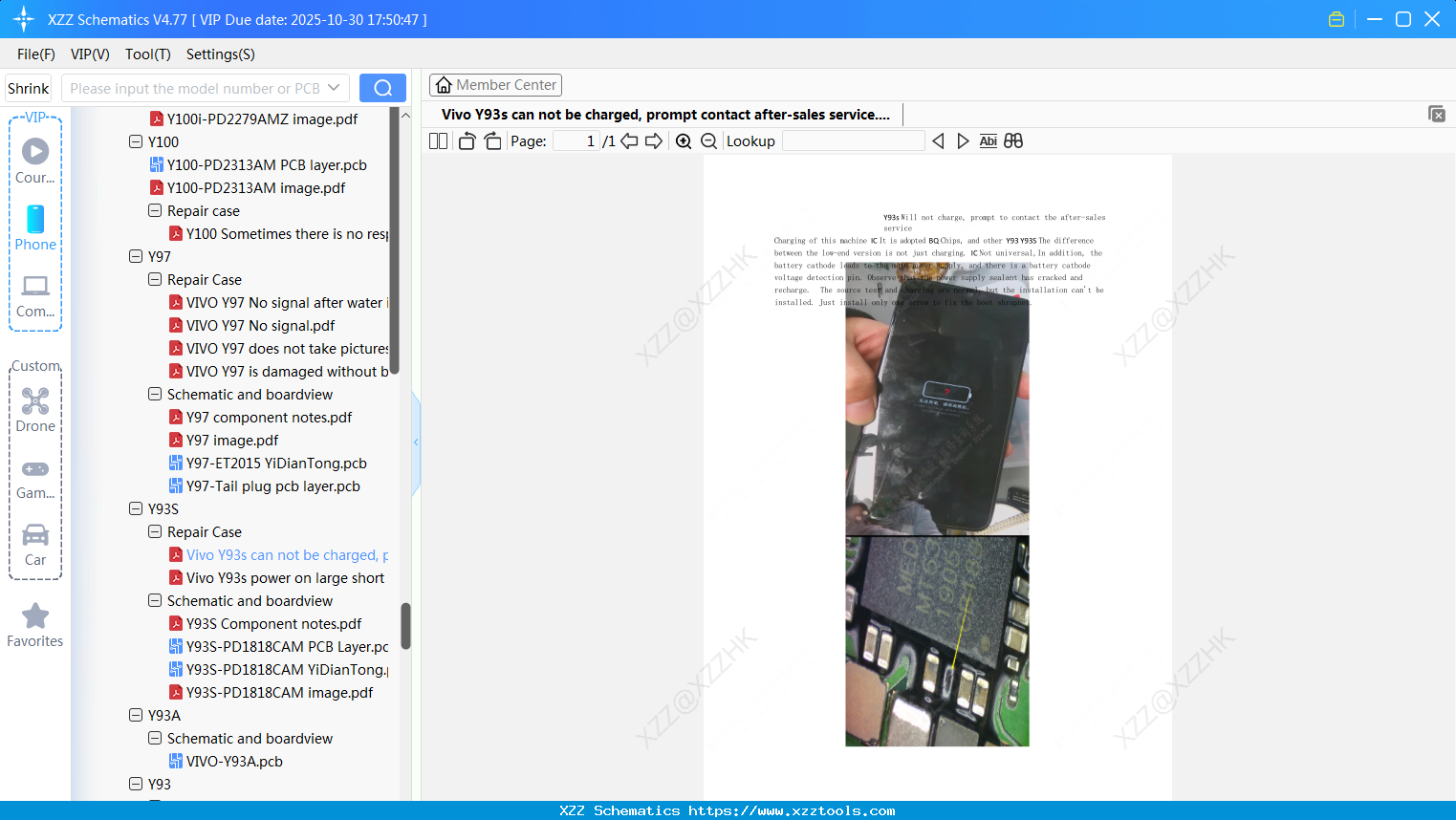Open search with the binoculars icon
Screen dimensions: 1456x820
[1013, 140]
